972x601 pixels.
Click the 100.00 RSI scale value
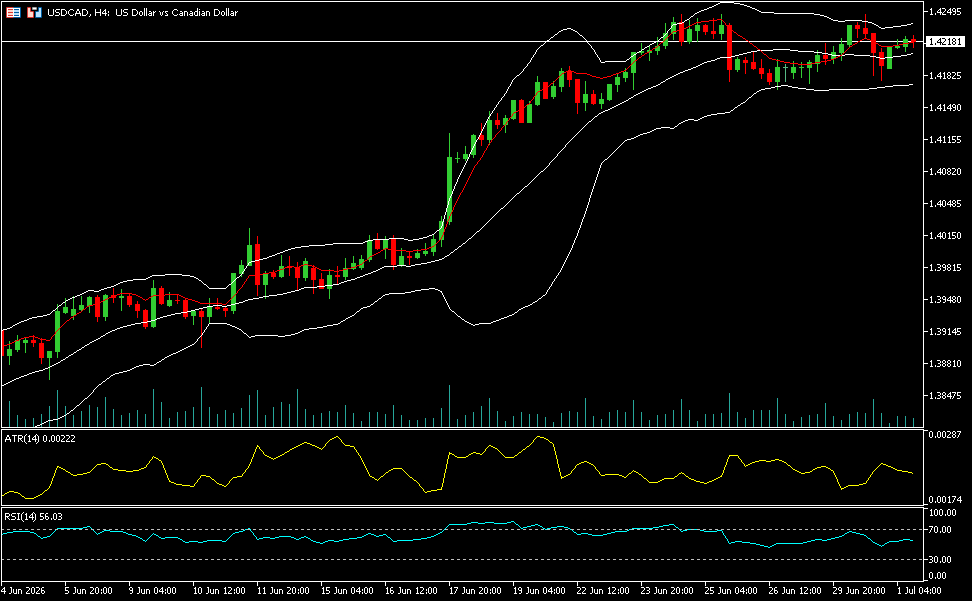click(x=942, y=513)
